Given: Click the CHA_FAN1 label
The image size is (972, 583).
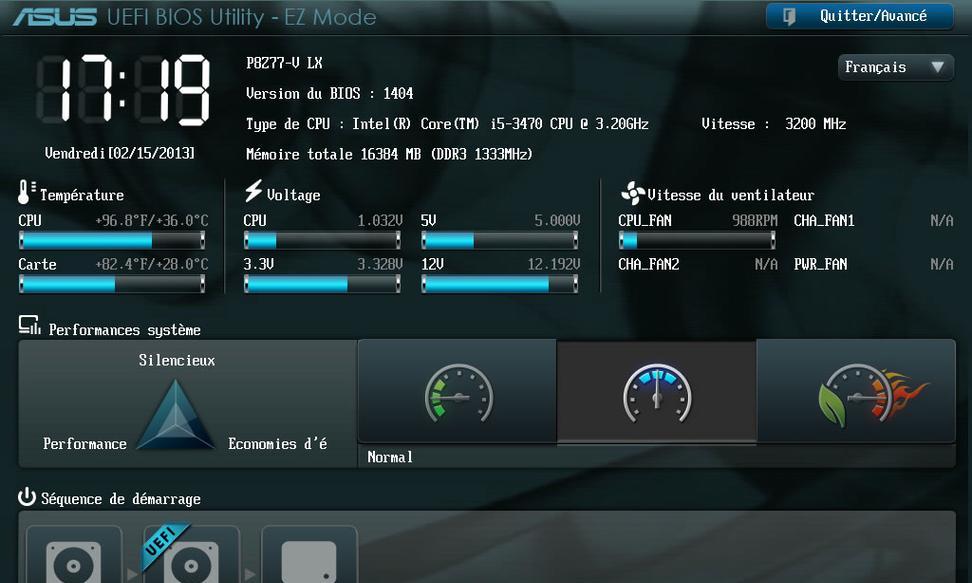Looking at the screenshot, I should 824,221.
